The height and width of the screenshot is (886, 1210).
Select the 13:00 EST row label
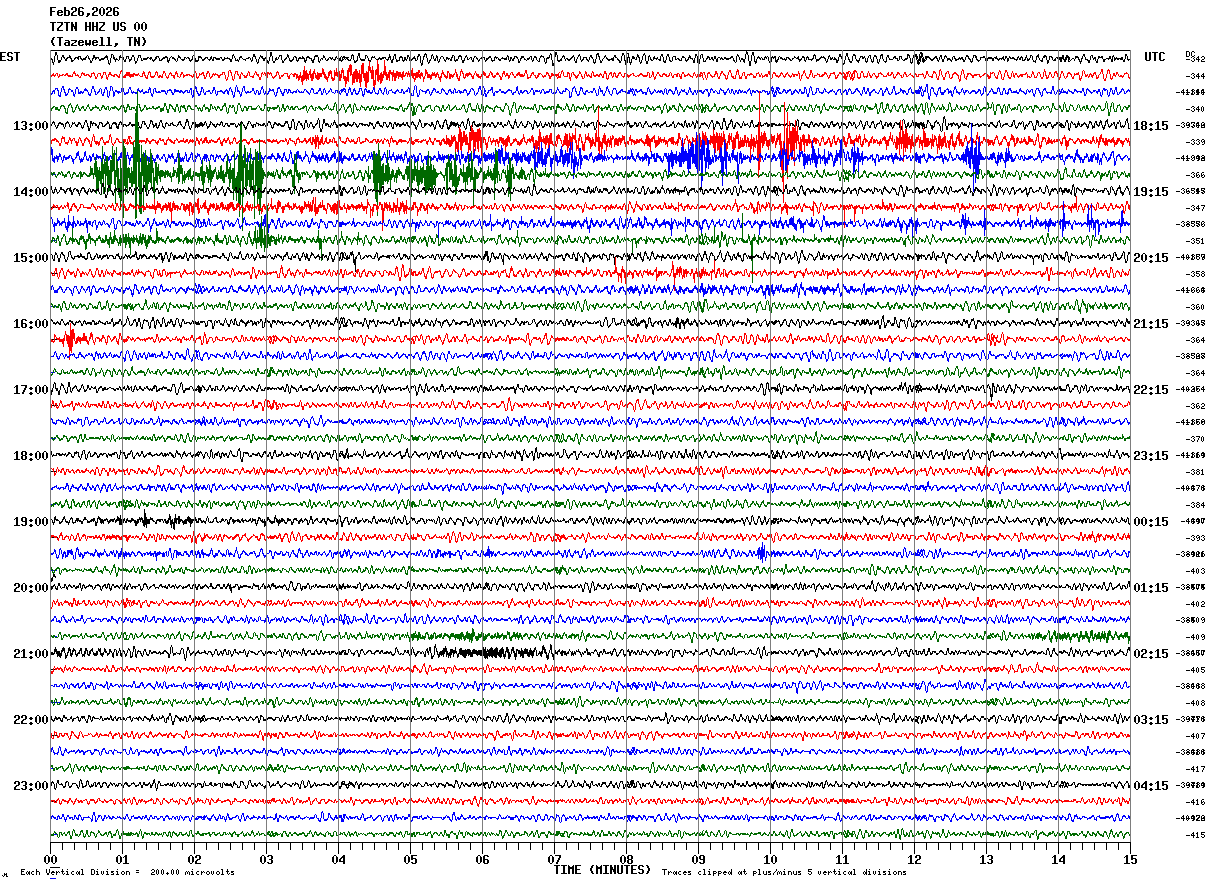pos(31,126)
